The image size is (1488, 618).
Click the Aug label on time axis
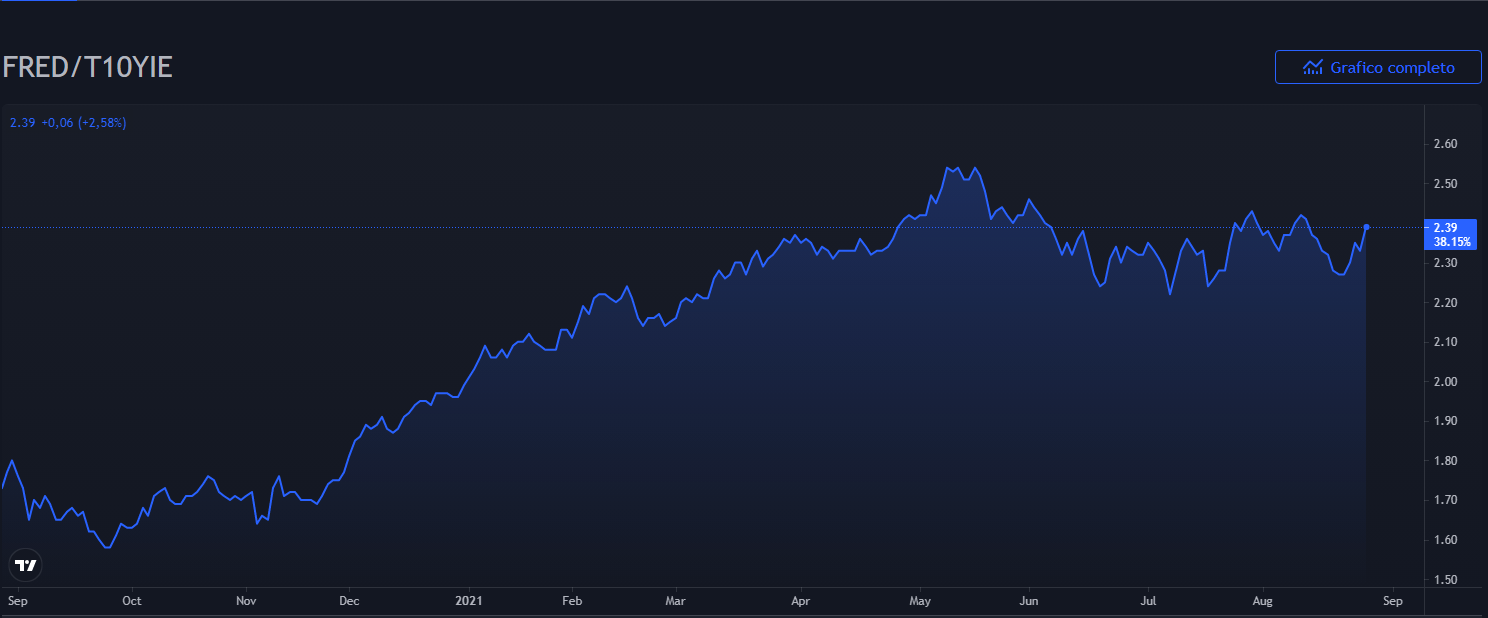(1262, 601)
